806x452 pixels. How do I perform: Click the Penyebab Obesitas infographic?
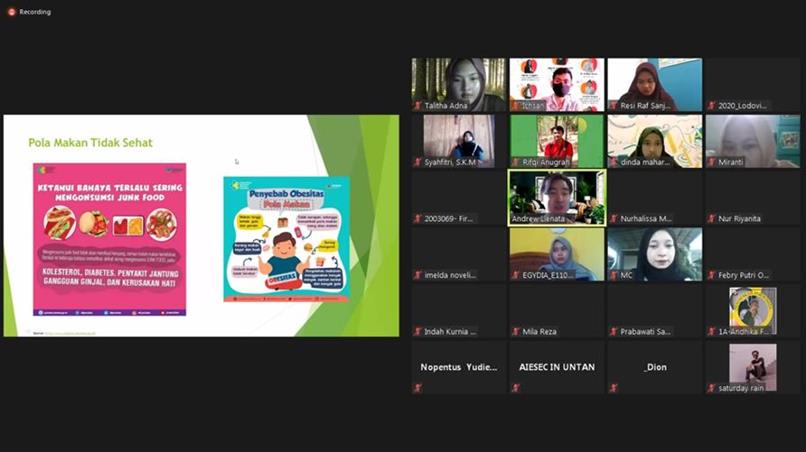point(286,239)
